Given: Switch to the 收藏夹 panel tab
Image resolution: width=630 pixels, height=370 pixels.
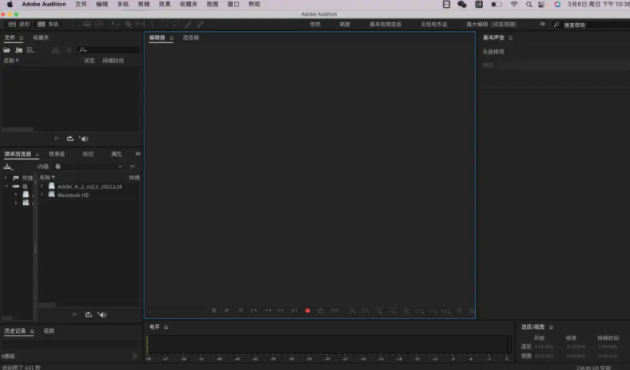Looking at the screenshot, I should (41, 38).
